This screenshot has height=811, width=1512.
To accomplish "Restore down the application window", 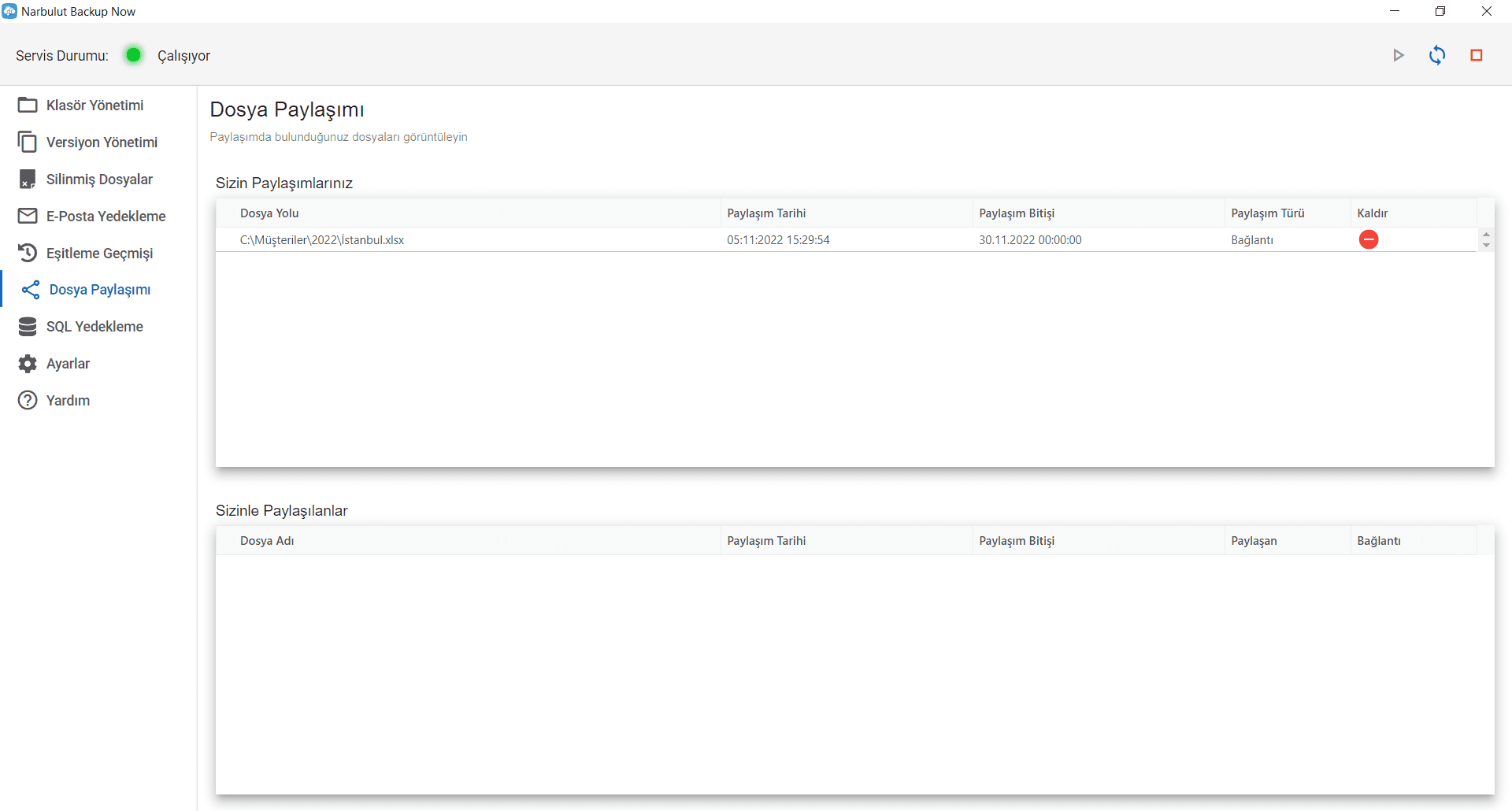I will coord(1440,11).
